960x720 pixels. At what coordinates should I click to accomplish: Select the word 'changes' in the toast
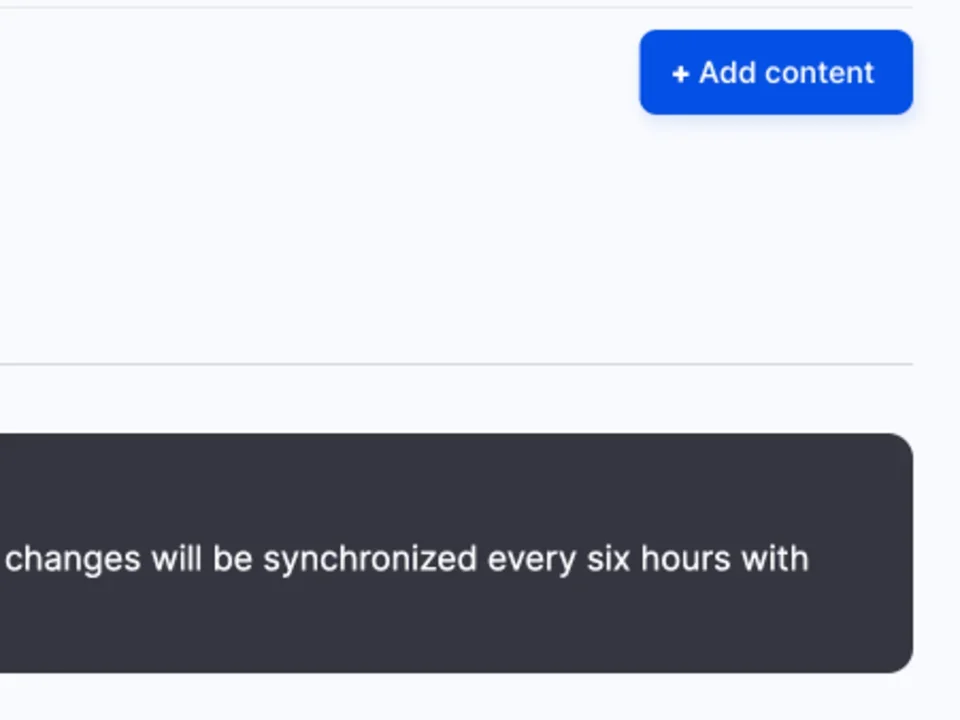(x=71, y=559)
